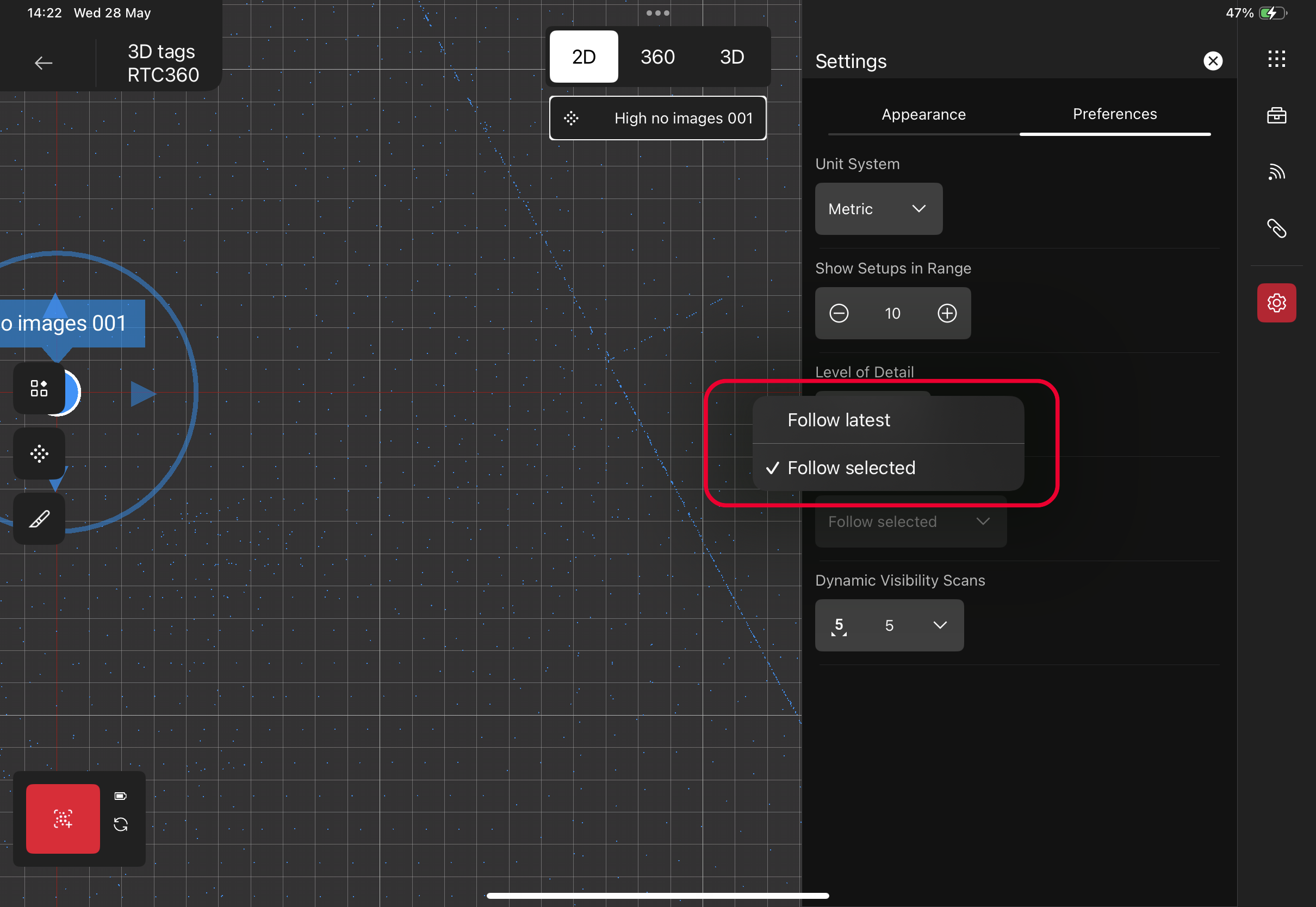Screen dimensions: 1316x907
Task: Tap the wireless signal icon in sidebar
Action: click(1276, 172)
